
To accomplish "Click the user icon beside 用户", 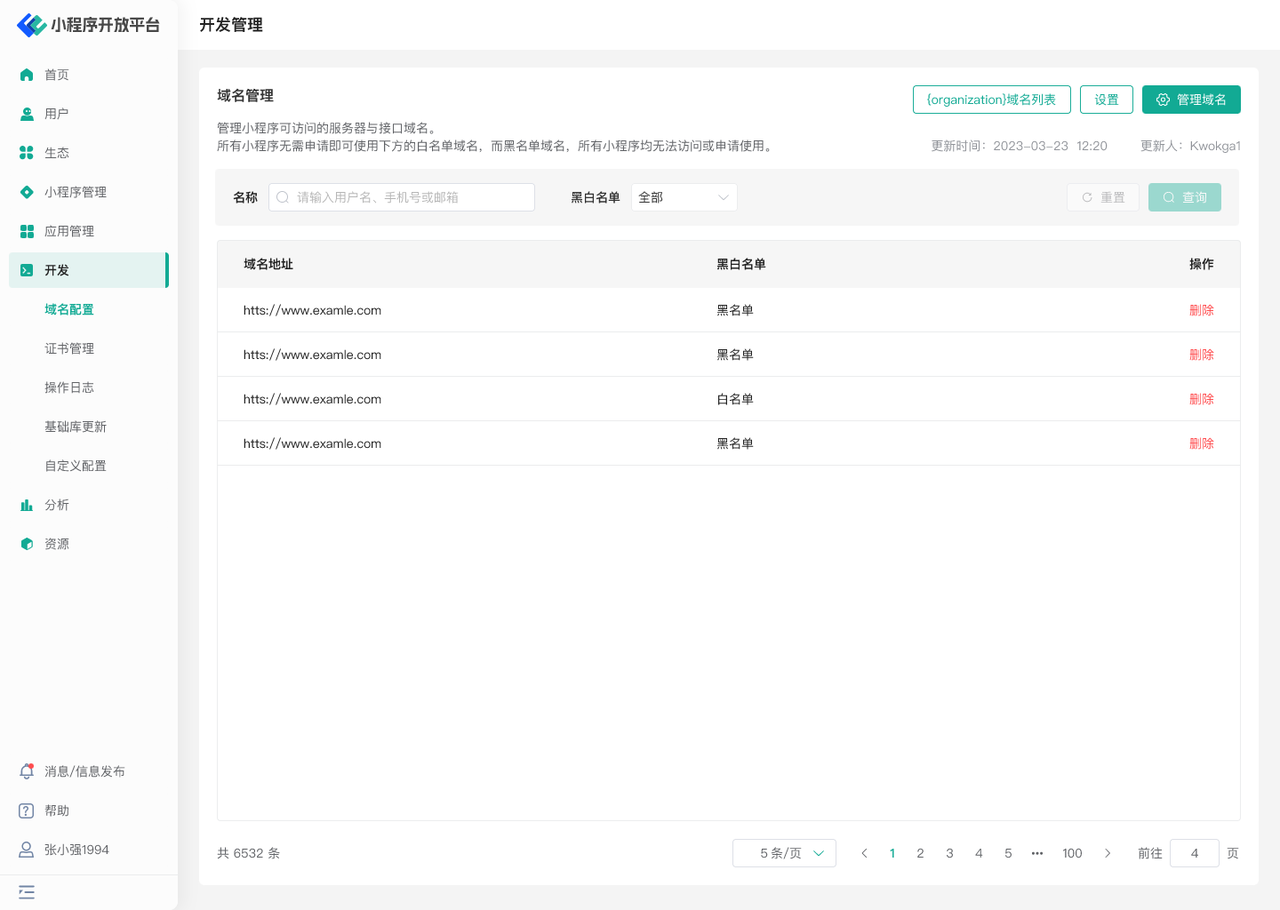I will pos(27,114).
